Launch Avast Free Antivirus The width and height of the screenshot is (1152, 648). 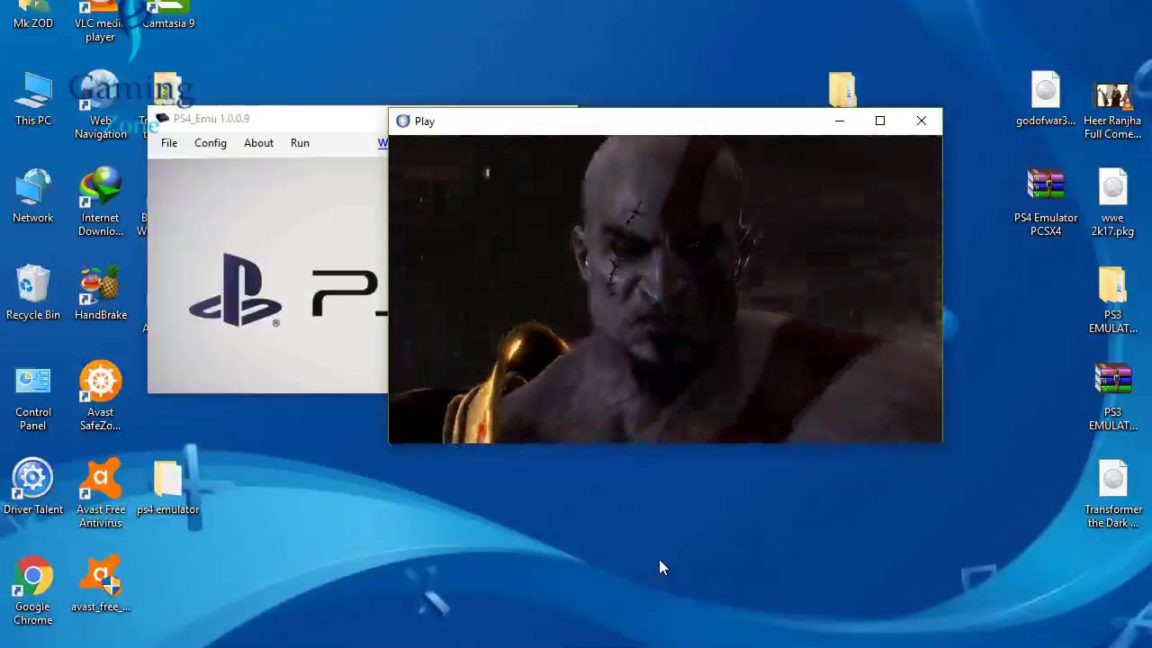coord(99,477)
